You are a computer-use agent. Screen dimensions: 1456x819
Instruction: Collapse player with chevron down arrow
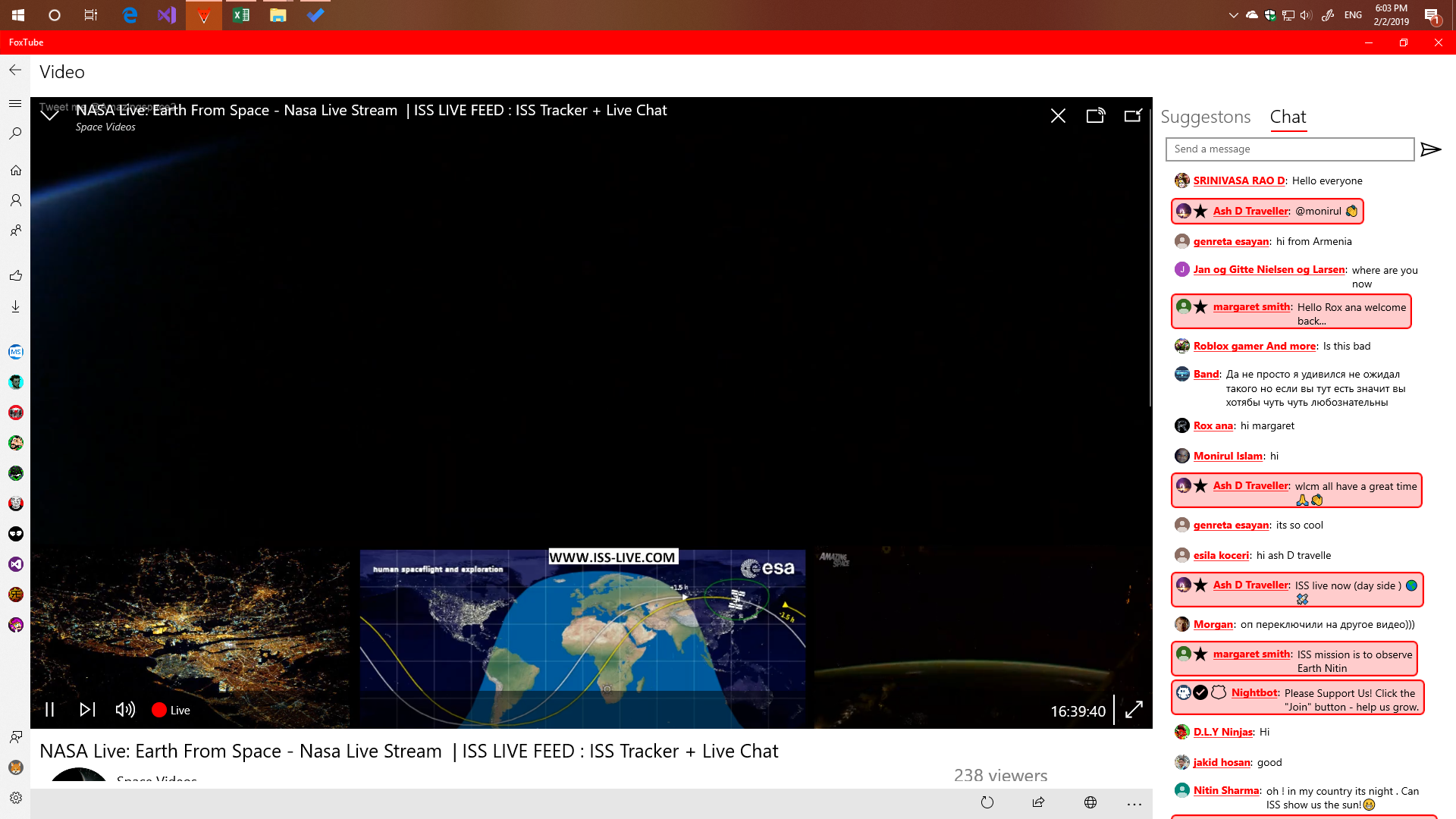[x=50, y=115]
